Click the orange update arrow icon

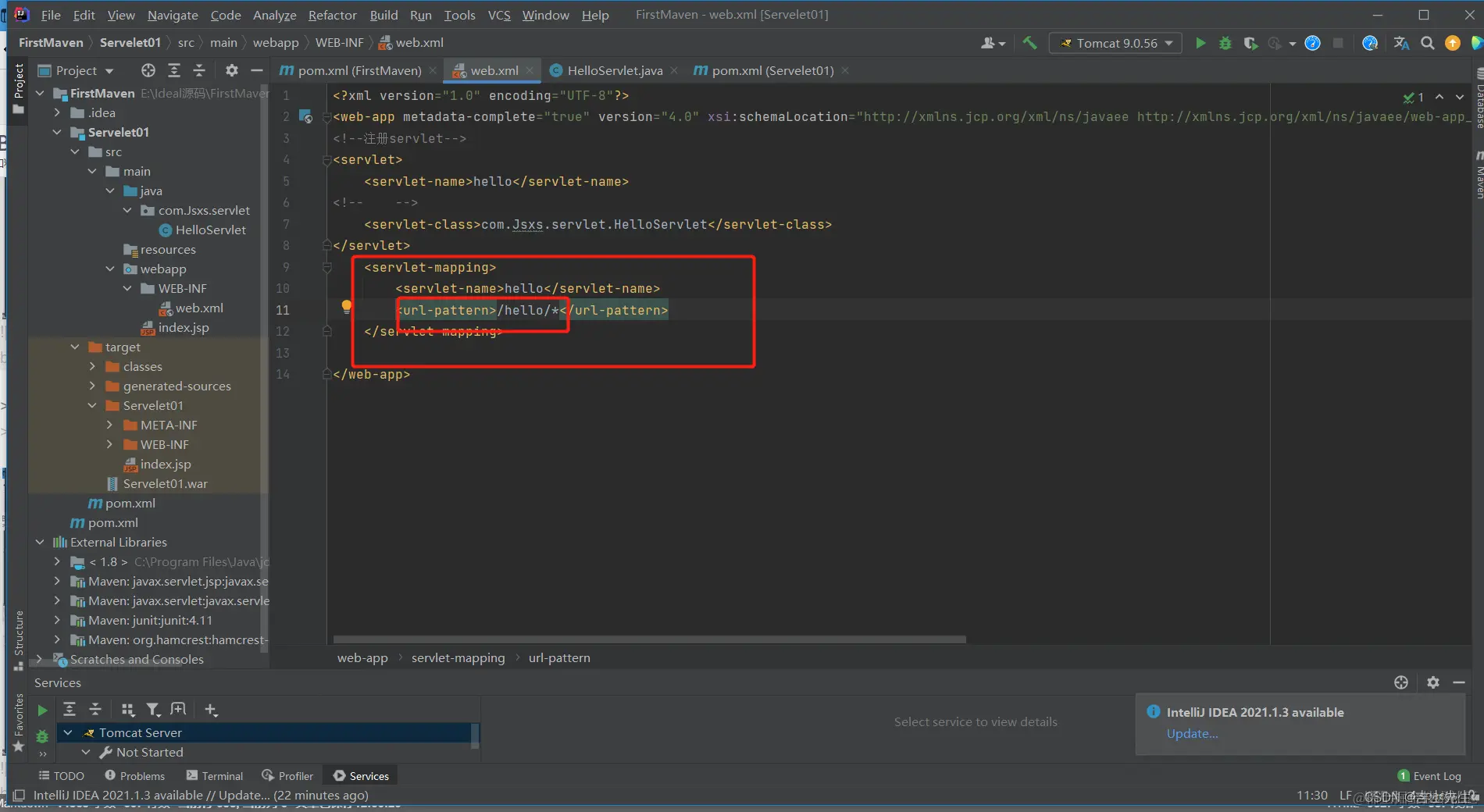tap(1453, 43)
